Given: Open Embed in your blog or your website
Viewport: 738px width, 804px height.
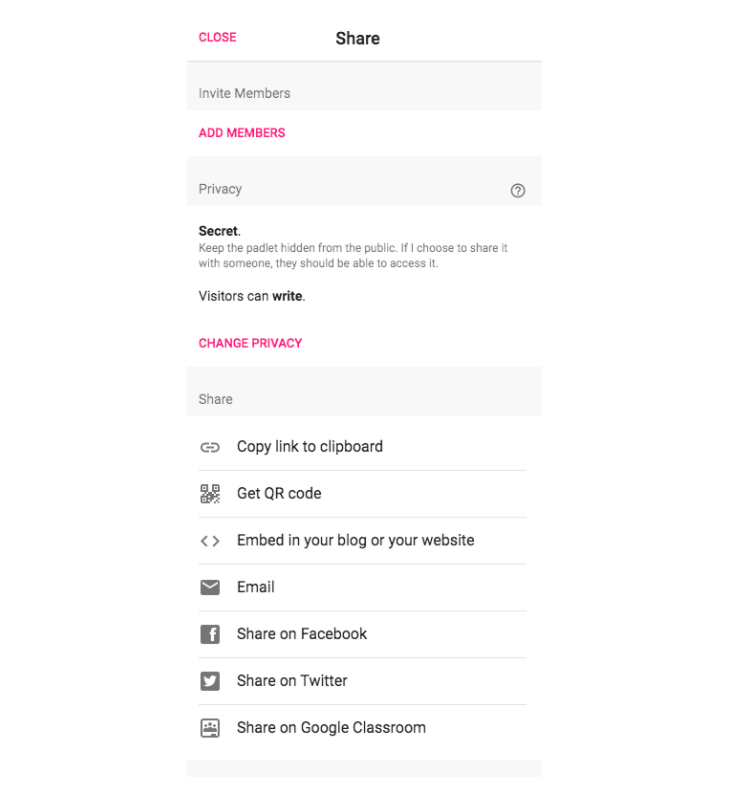Looking at the screenshot, I should click(x=355, y=540).
